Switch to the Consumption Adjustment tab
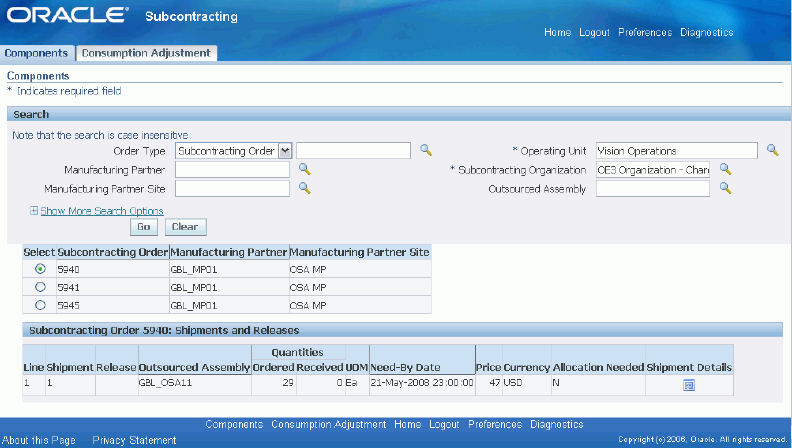Screen dimensions: 792x448 coord(146,53)
